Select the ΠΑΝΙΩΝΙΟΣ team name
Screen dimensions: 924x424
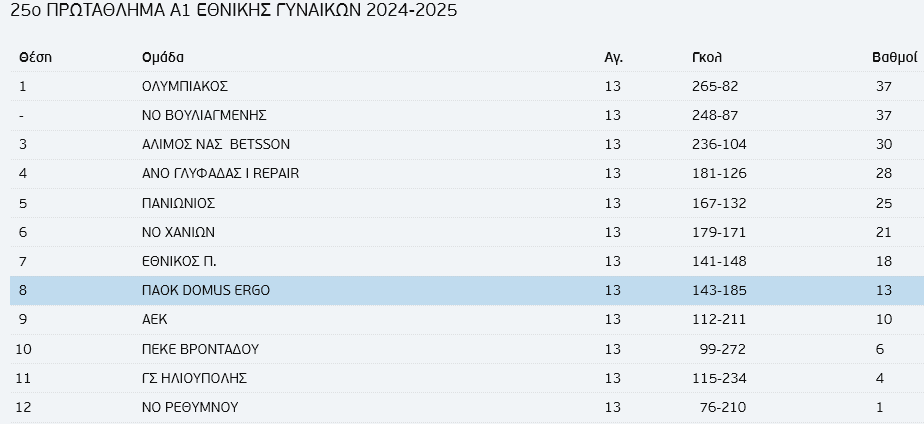click(x=179, y=203)
